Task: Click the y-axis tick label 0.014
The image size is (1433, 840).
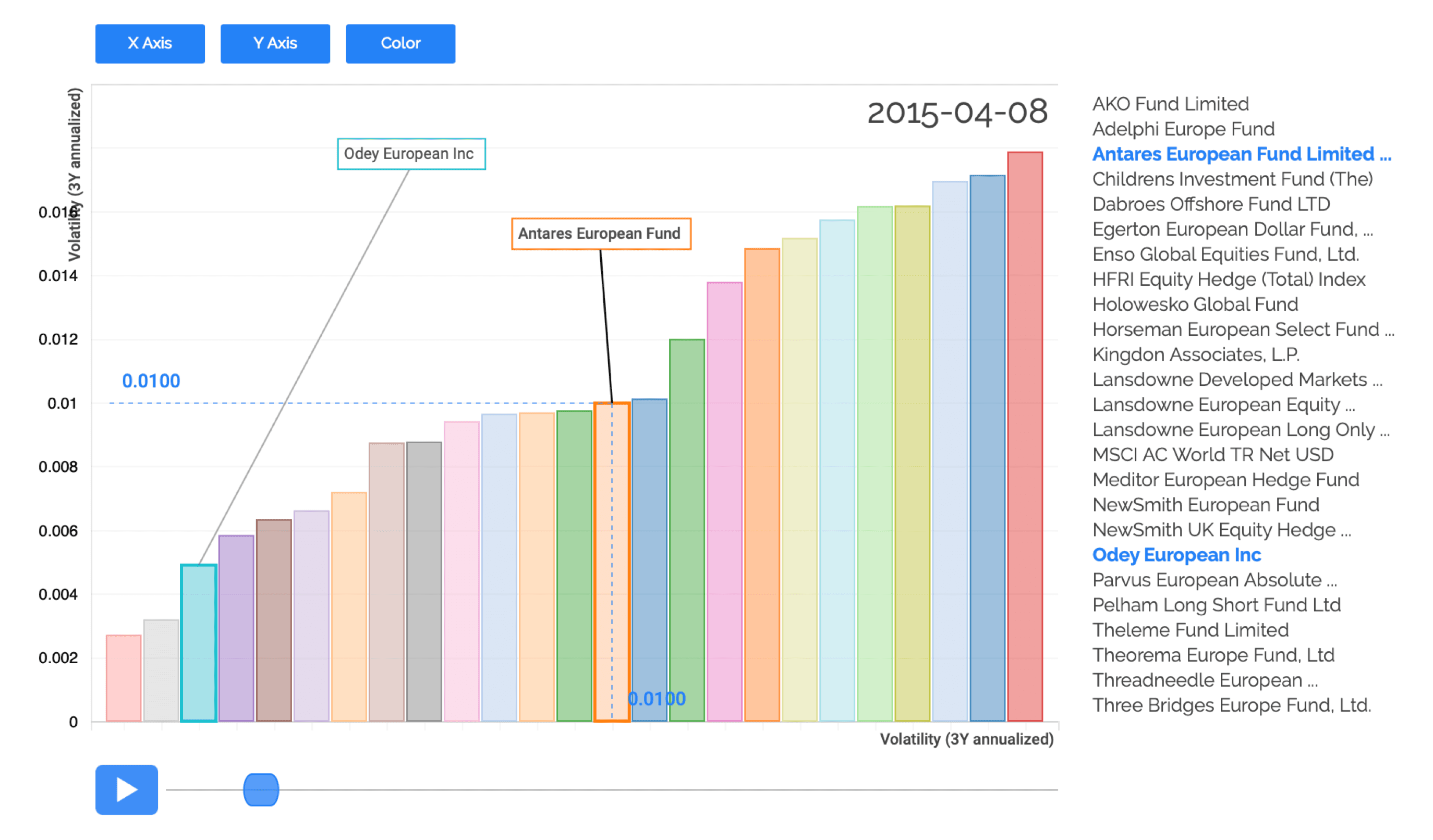Action: [57, 276]
